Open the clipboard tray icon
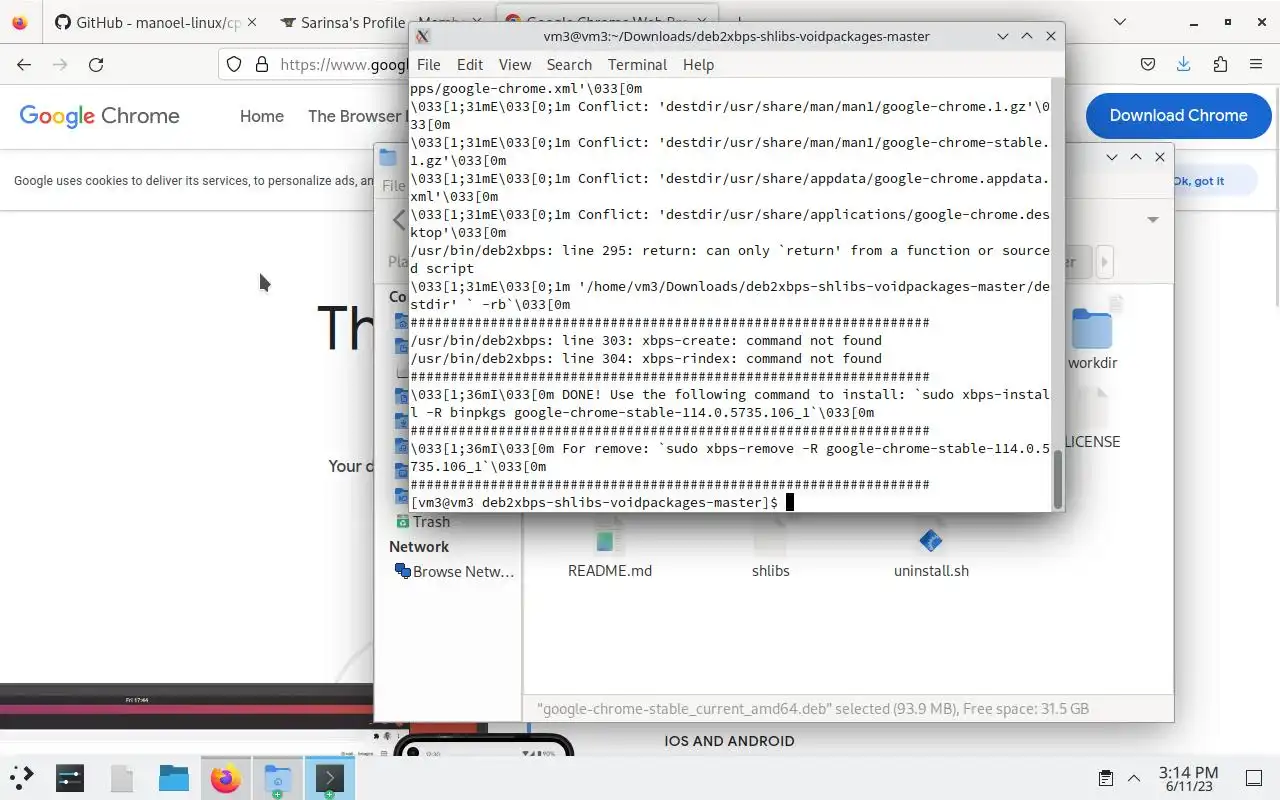The width and height of the screenshot is (1280, 800). (1106, 777)
